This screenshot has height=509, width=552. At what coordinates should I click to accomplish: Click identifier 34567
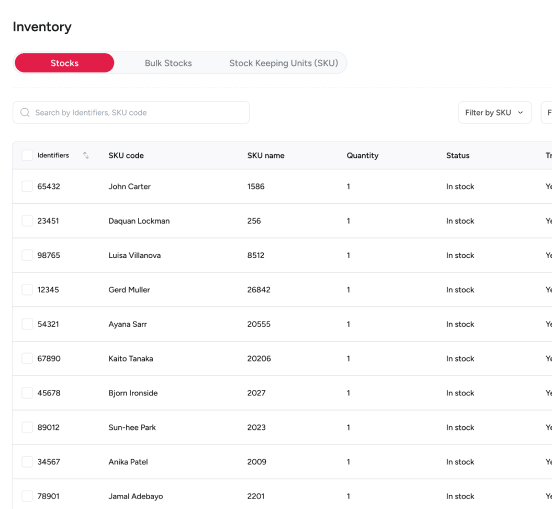coord(49,462)
